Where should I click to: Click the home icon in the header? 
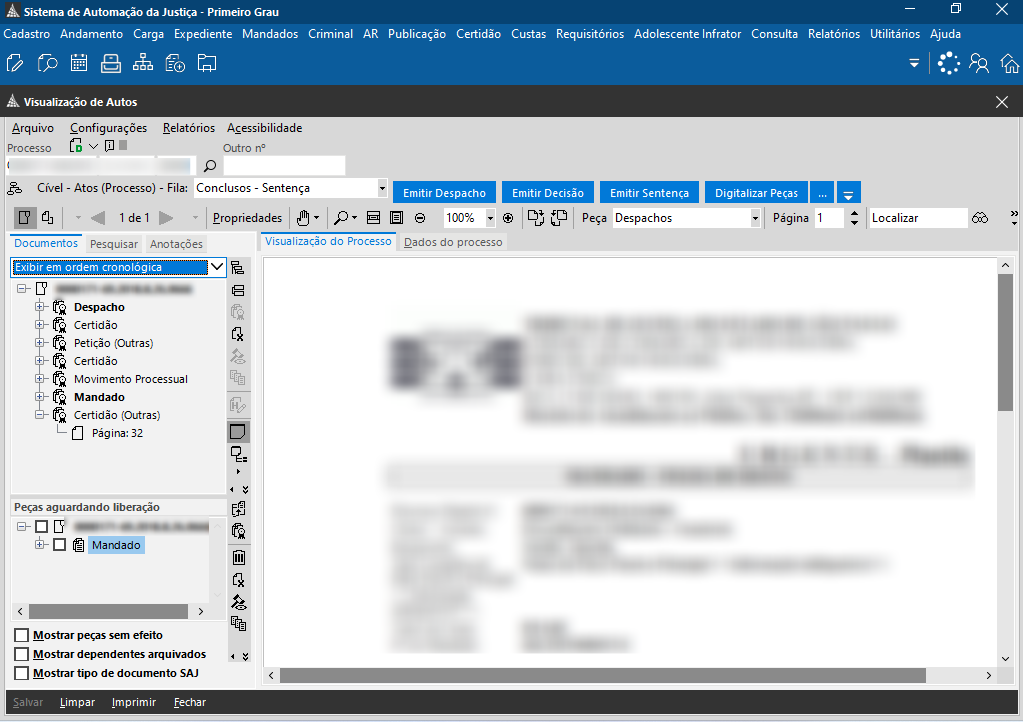click(x=1010, y=63)
